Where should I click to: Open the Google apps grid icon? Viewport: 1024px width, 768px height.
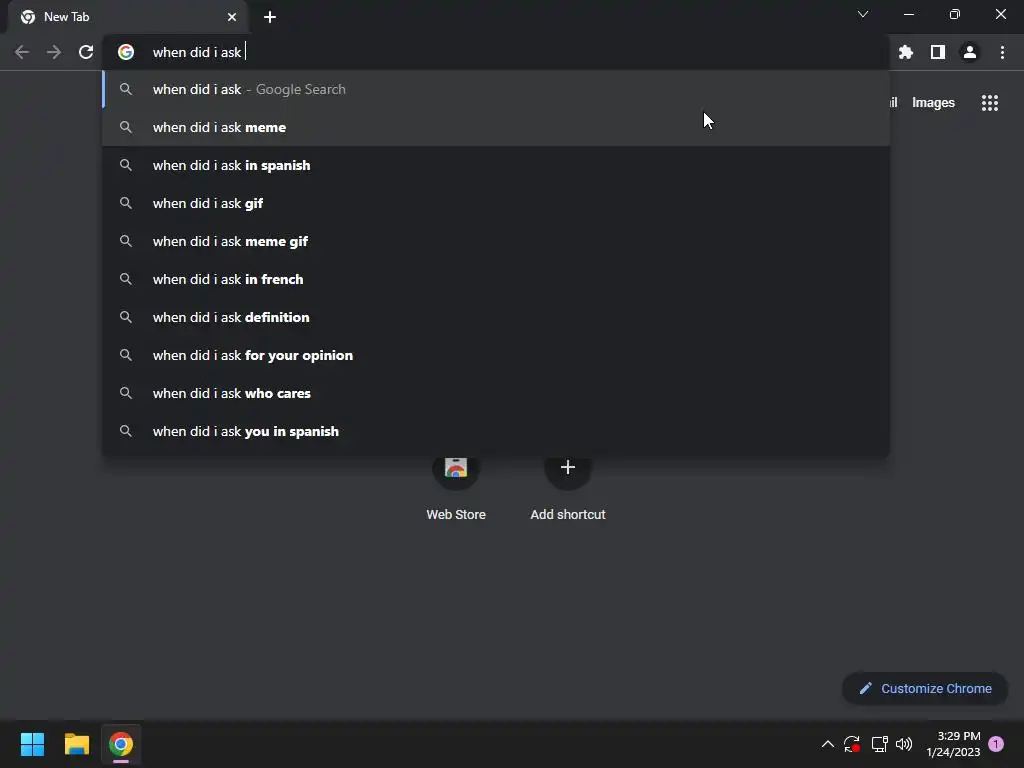tap(989, 103)
